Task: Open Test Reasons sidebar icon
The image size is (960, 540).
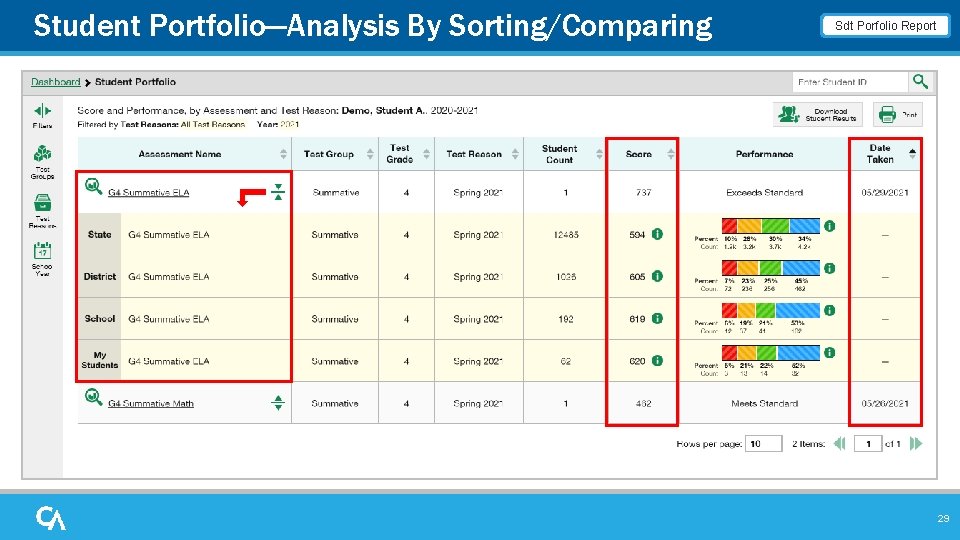Action: [x=42, y=203]
